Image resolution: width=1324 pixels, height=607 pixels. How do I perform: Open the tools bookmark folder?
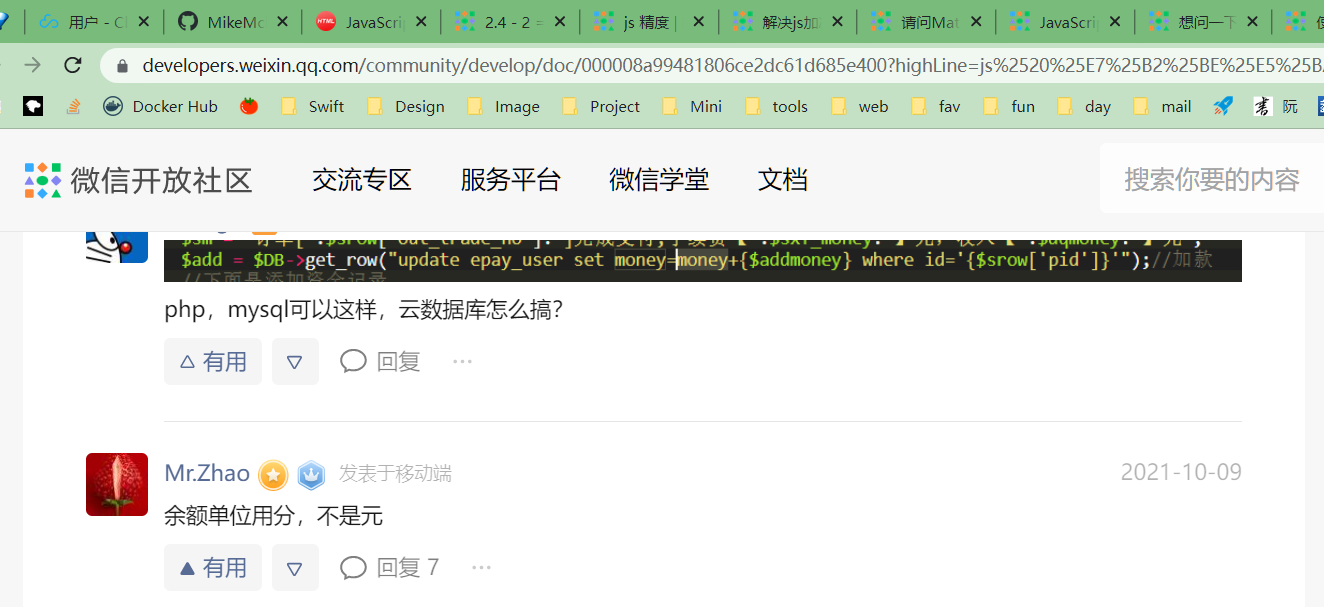[776, 106]
